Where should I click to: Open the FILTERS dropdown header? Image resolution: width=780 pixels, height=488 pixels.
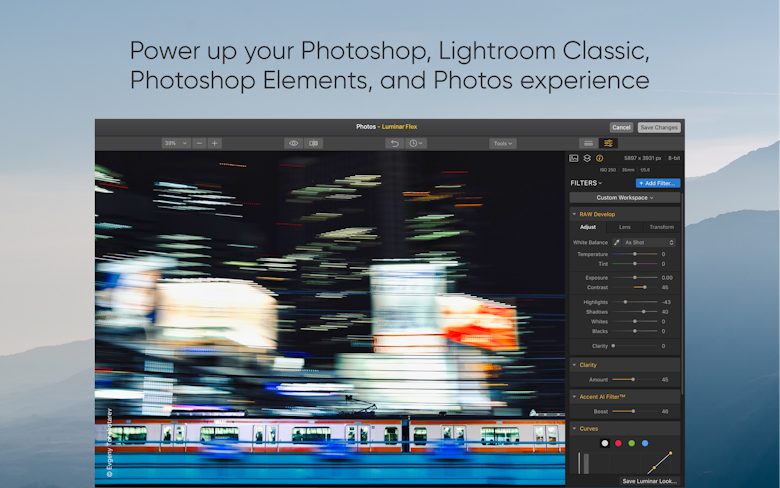(x=586, y=183)
